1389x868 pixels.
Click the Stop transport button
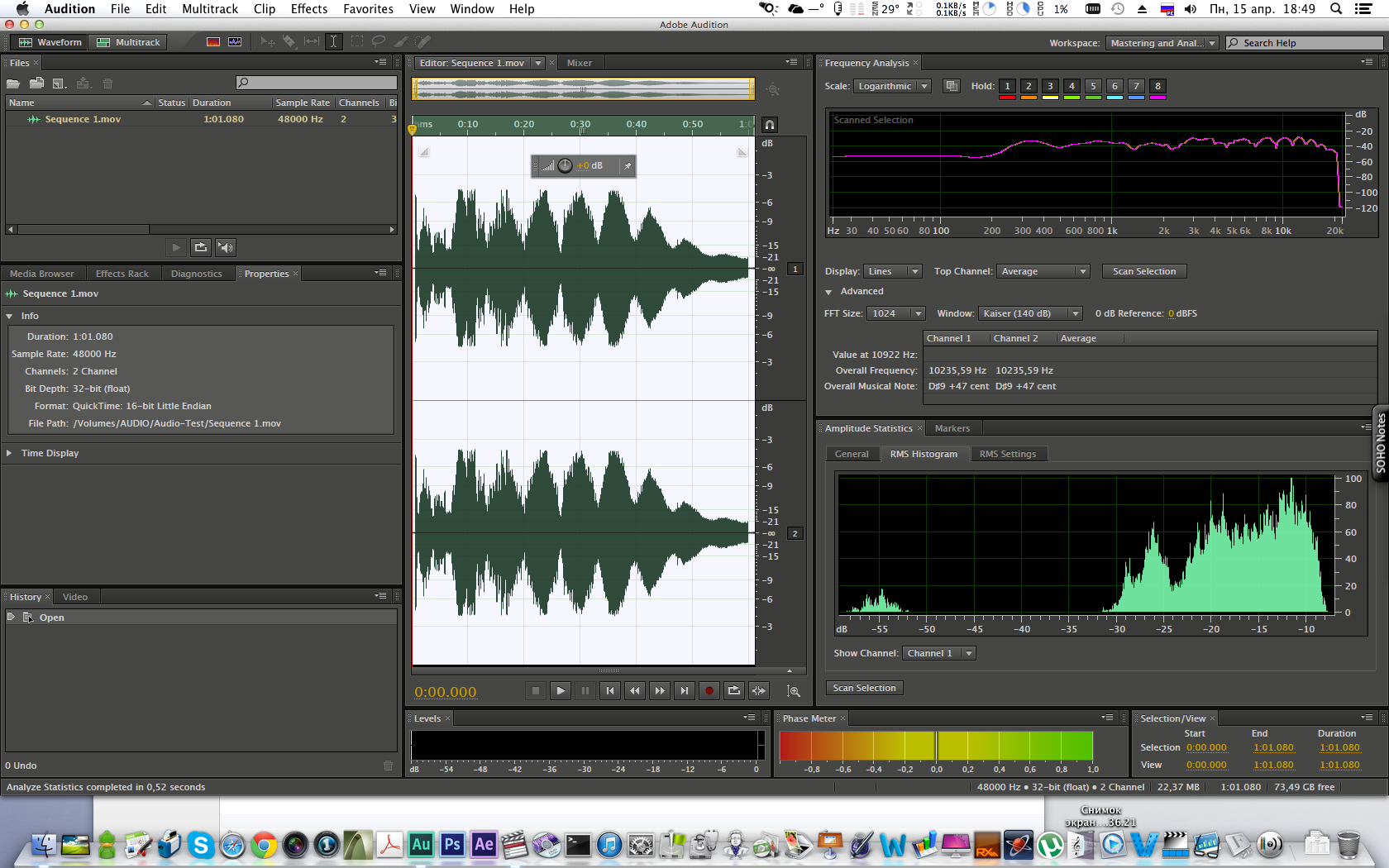(535, 691)
